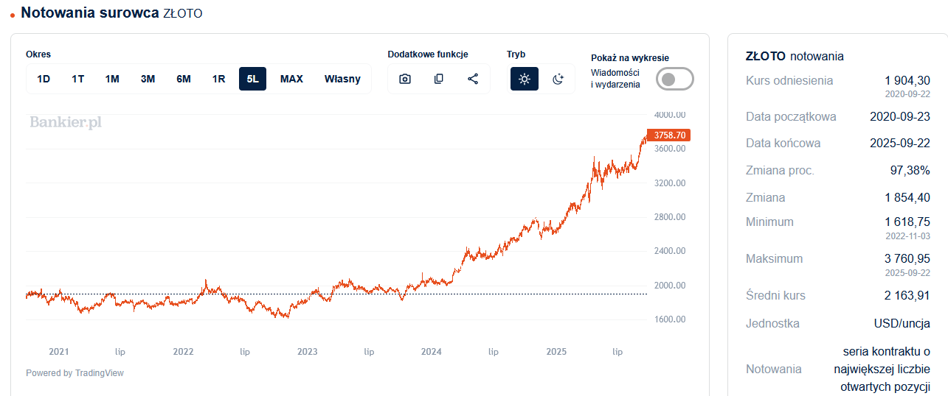Viewport: 948px width, 396px height.
Task: Show the MAX period range
Action: pyautogui.click(x=291, y=79)
